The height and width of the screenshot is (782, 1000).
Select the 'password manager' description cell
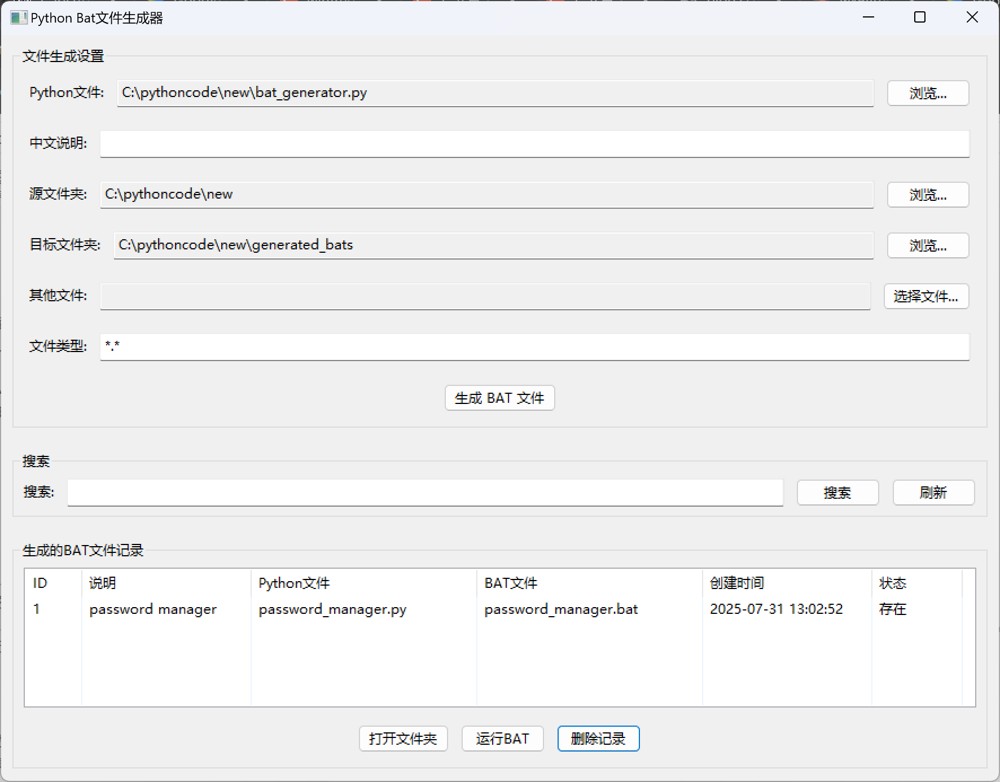tap(166, 609)
